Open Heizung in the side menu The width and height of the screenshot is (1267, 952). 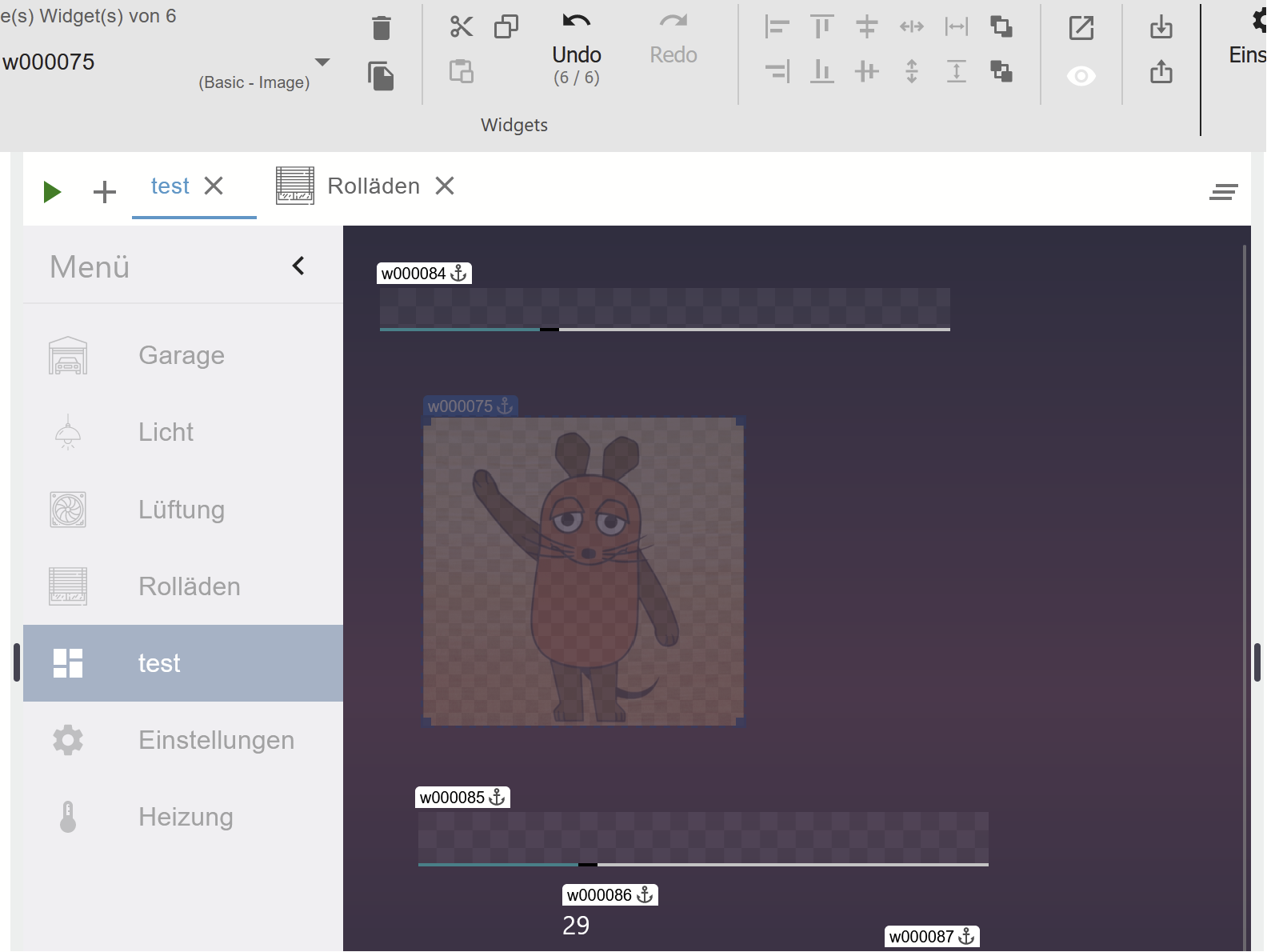point(183,817)
